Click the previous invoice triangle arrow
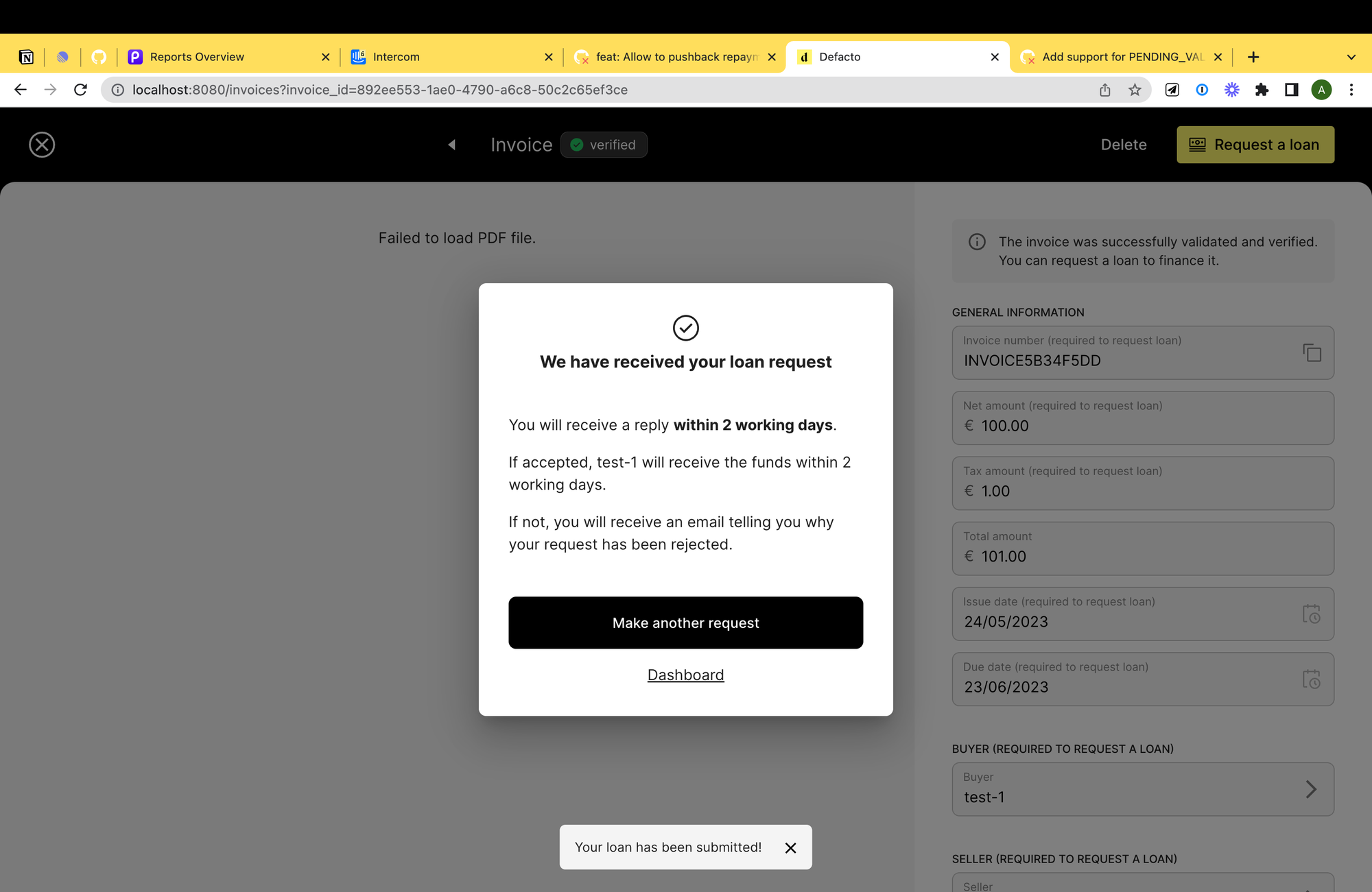This screenshot has height=892, width=1372. point(451,145)
